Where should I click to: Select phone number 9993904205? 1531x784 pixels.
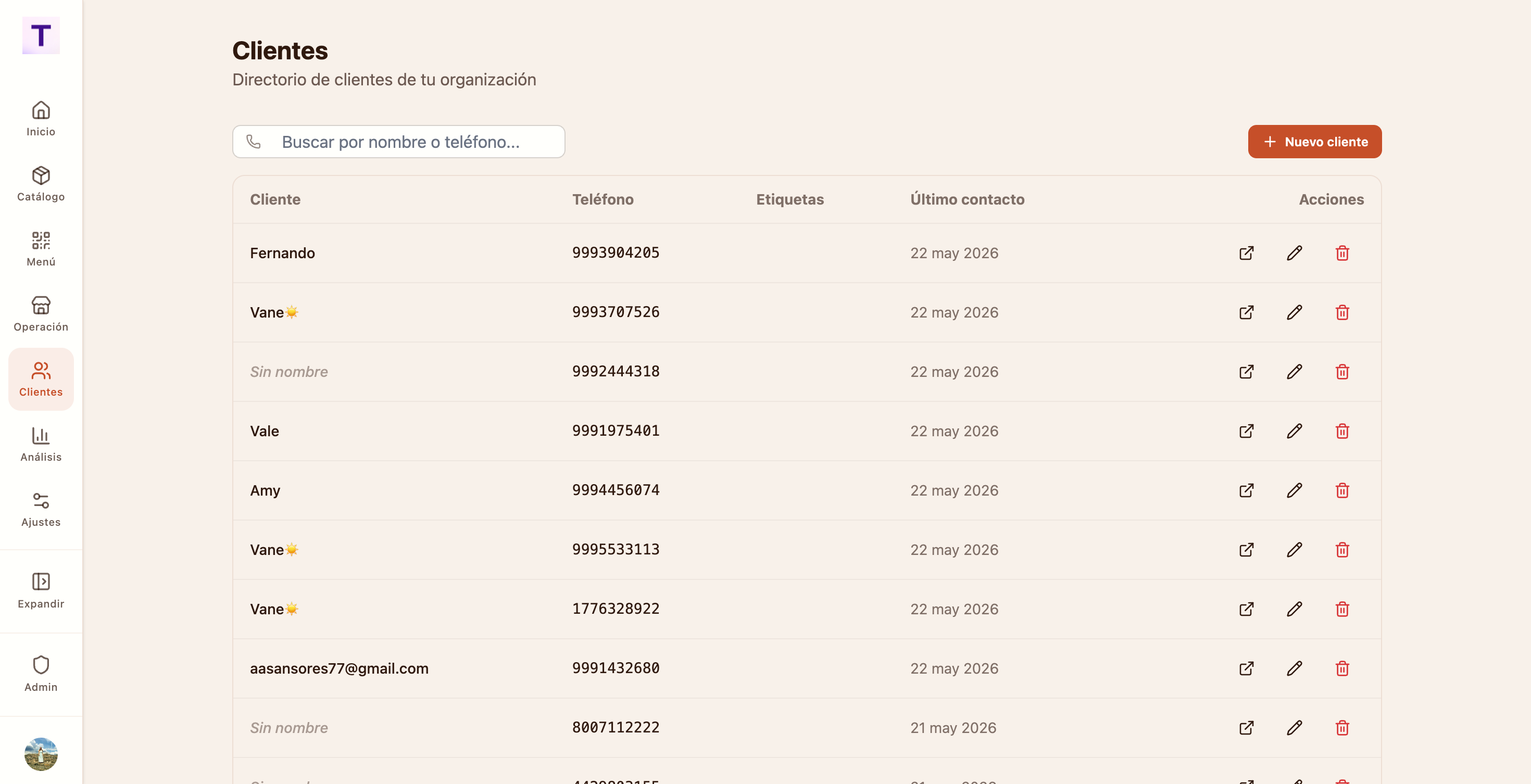pos(616,253)
